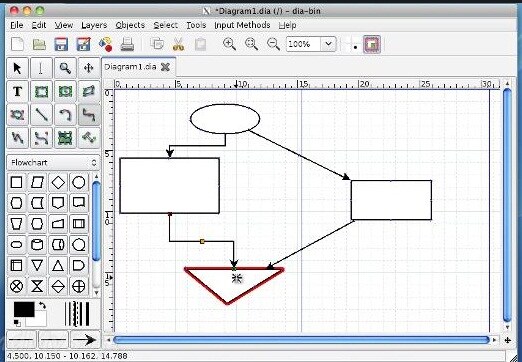Open the Edit menu
Viewport: 522px width, 362px height.
tap(39, 25)
